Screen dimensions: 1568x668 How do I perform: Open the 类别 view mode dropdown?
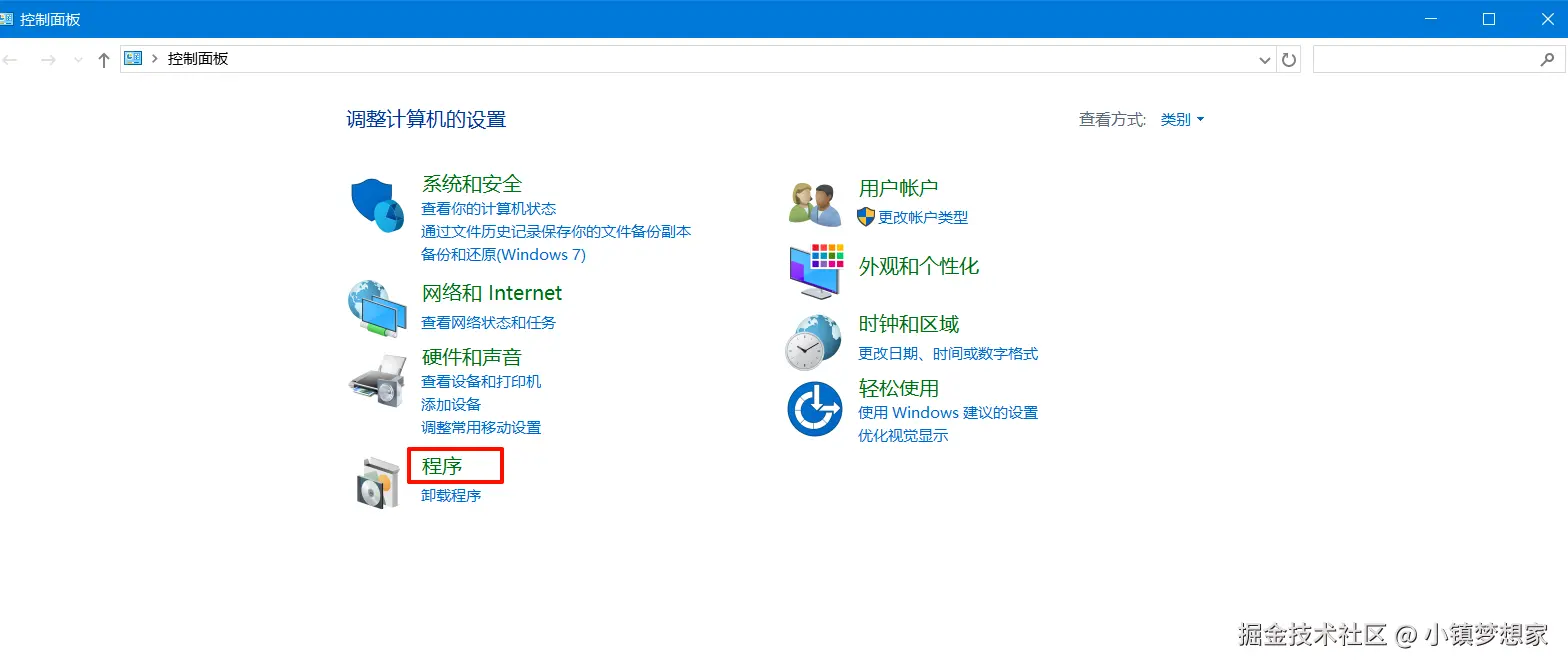1182,119
